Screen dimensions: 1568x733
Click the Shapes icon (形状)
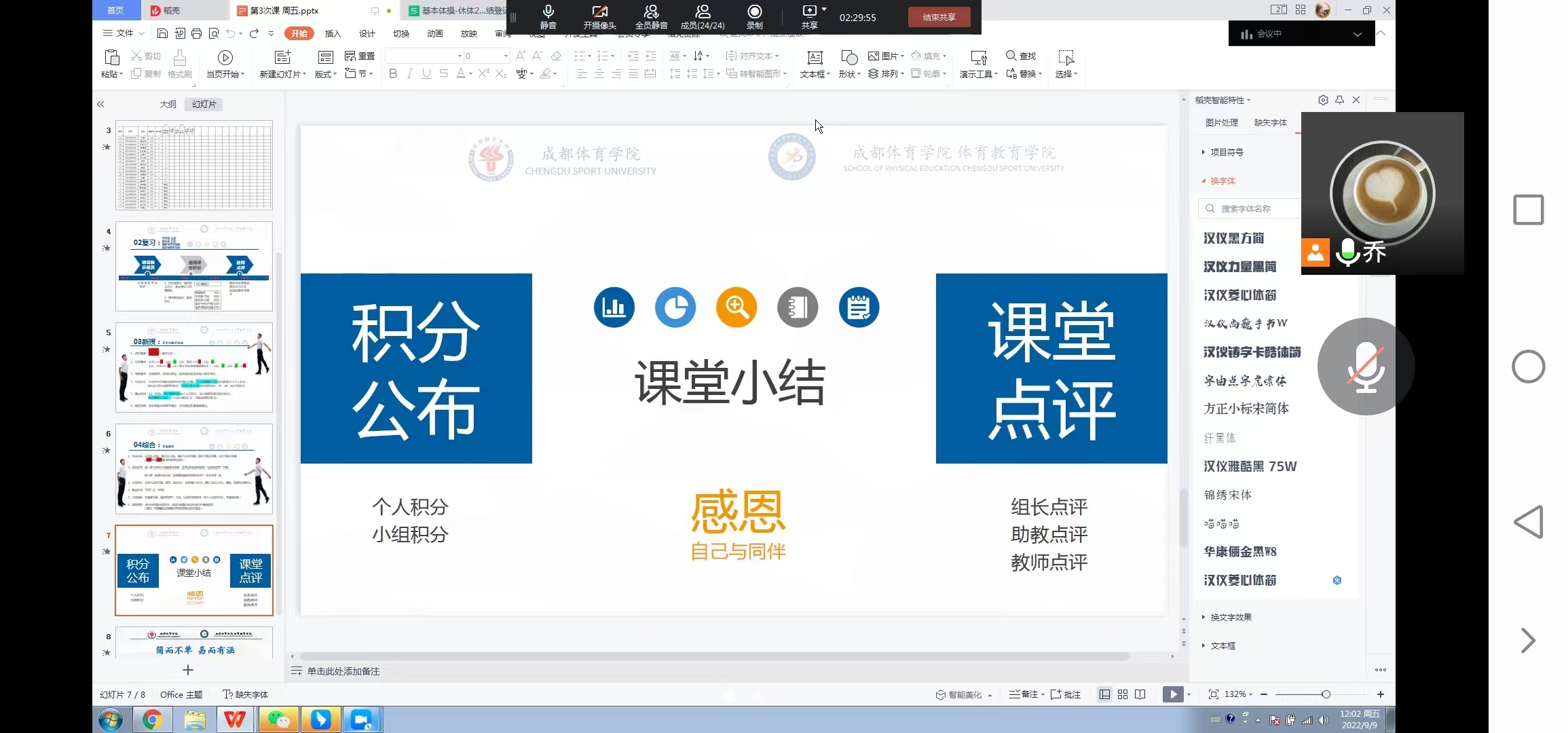coord(849,58)
